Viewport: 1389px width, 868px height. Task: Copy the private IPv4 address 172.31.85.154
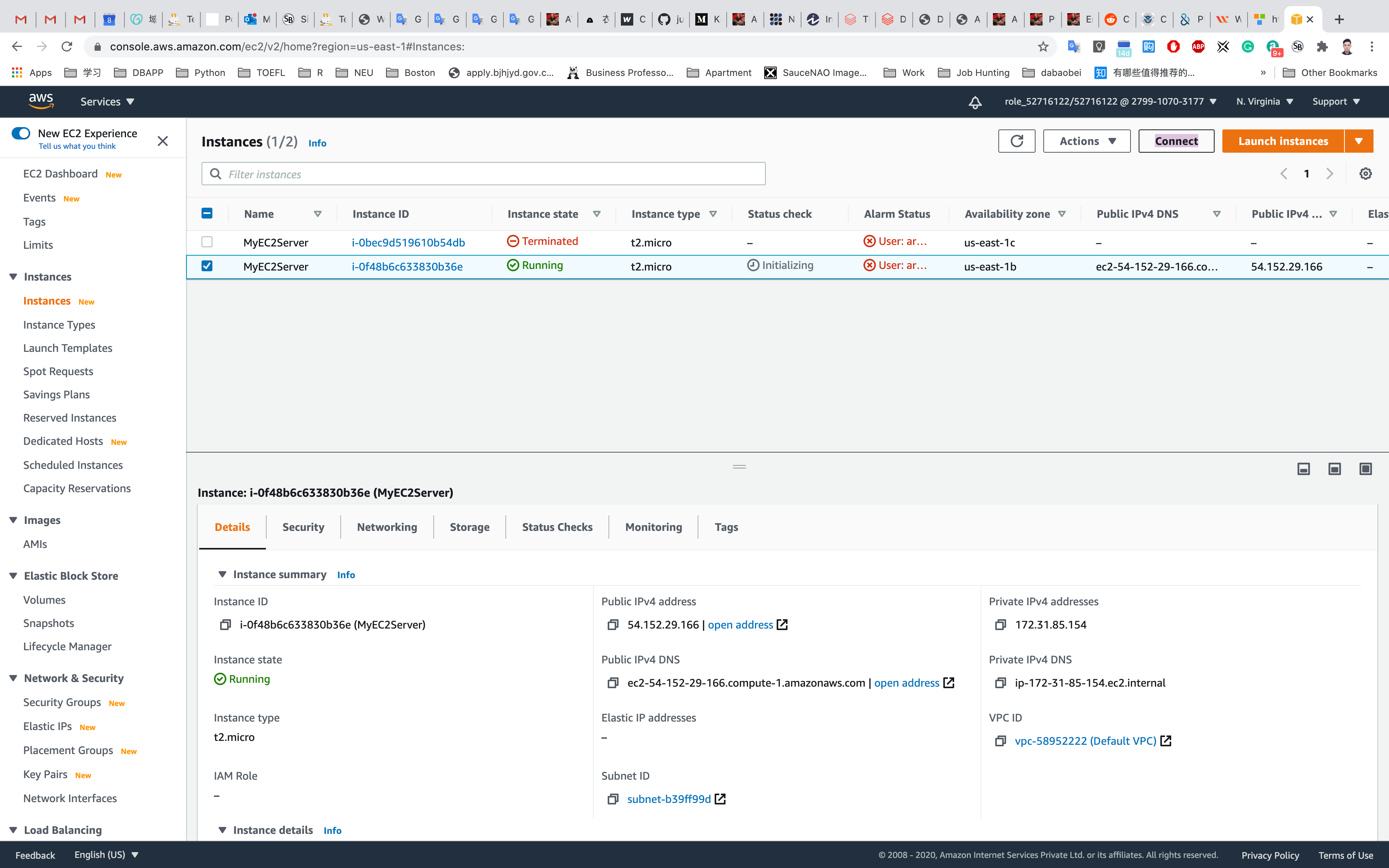click(1000, 625)
